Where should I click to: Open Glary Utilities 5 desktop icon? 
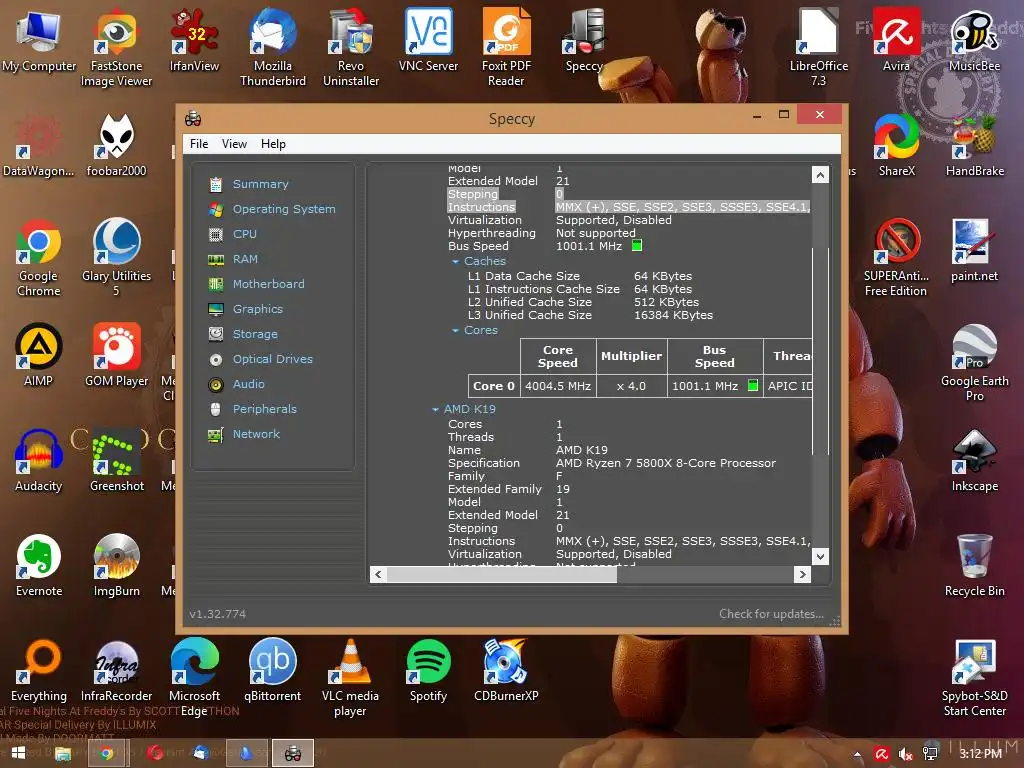point(116,258)
